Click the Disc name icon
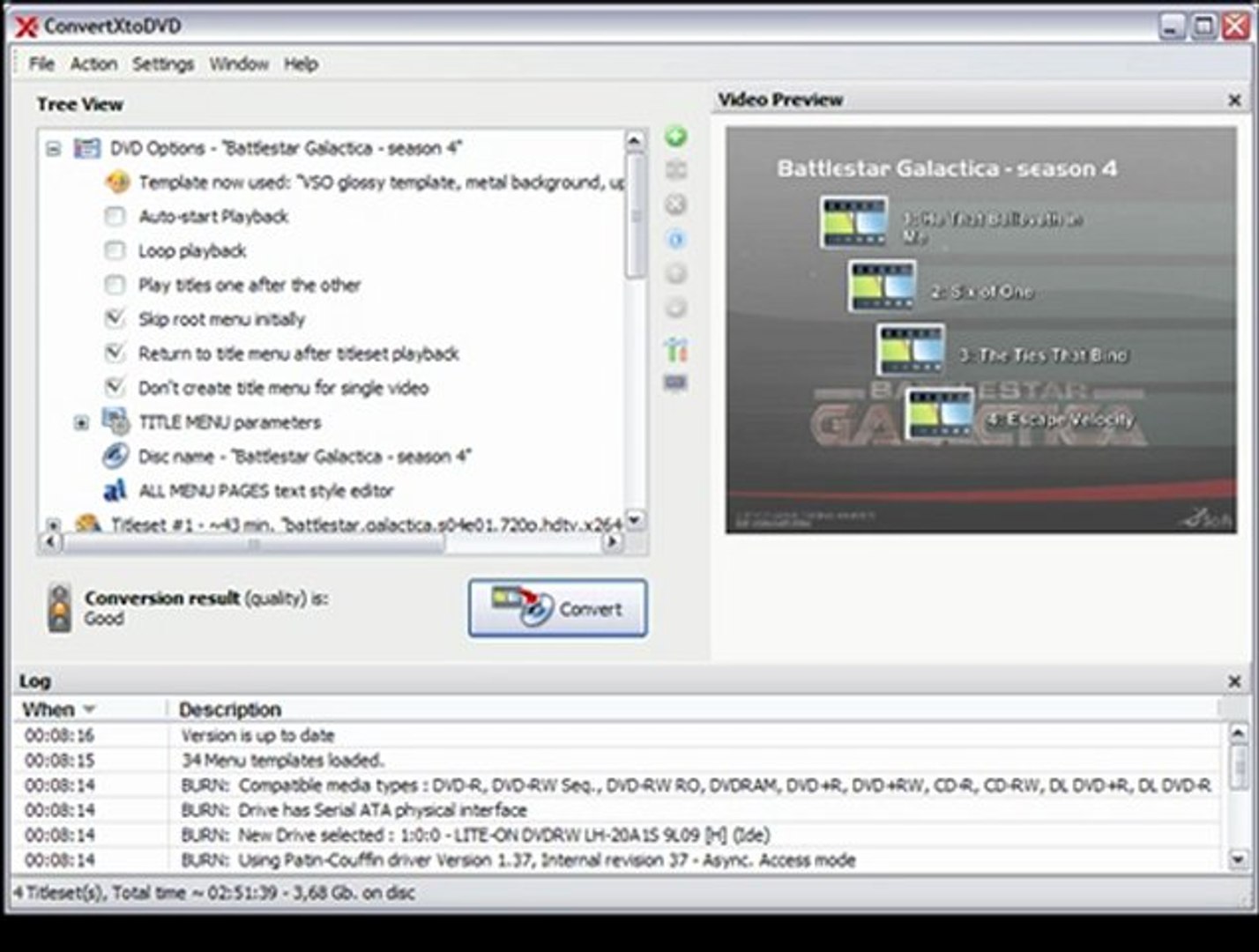This screenshot has width=1259, height=952. 115,457
